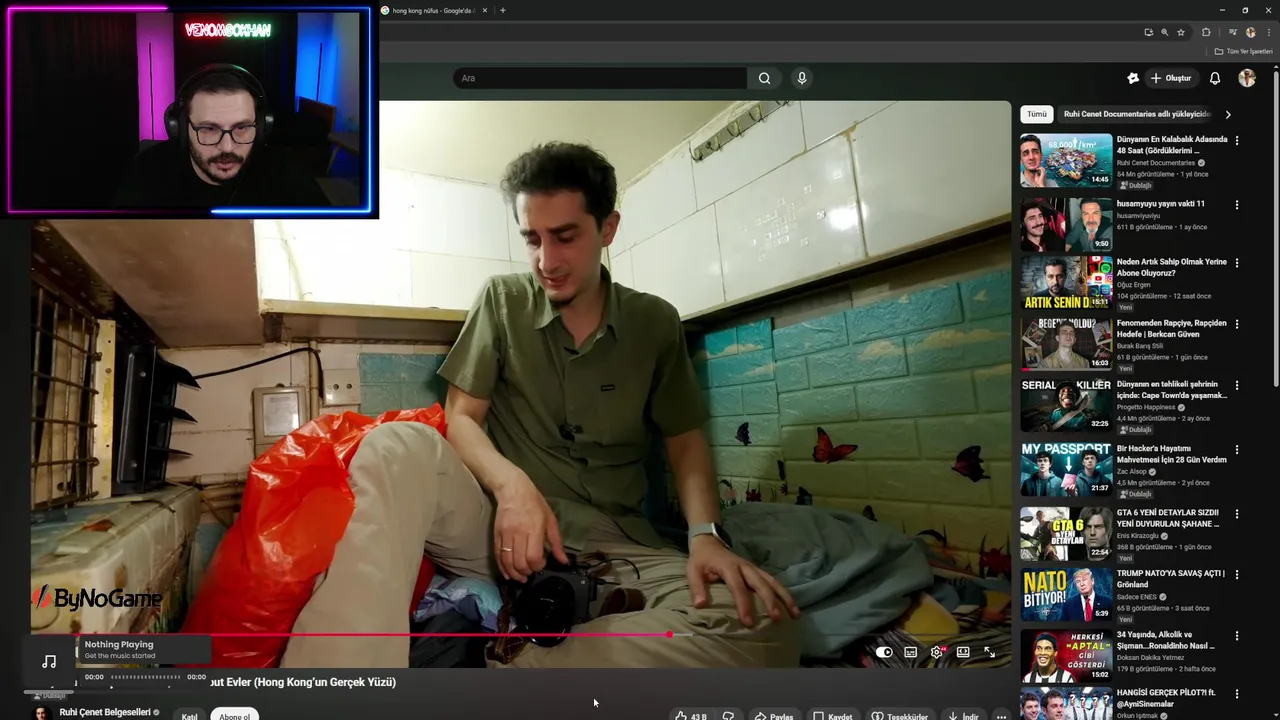Image resolution: width=1280 pixels, height=720 pixels.
Task: Open YouTube account avatar menu
Action: (1246, 78)
